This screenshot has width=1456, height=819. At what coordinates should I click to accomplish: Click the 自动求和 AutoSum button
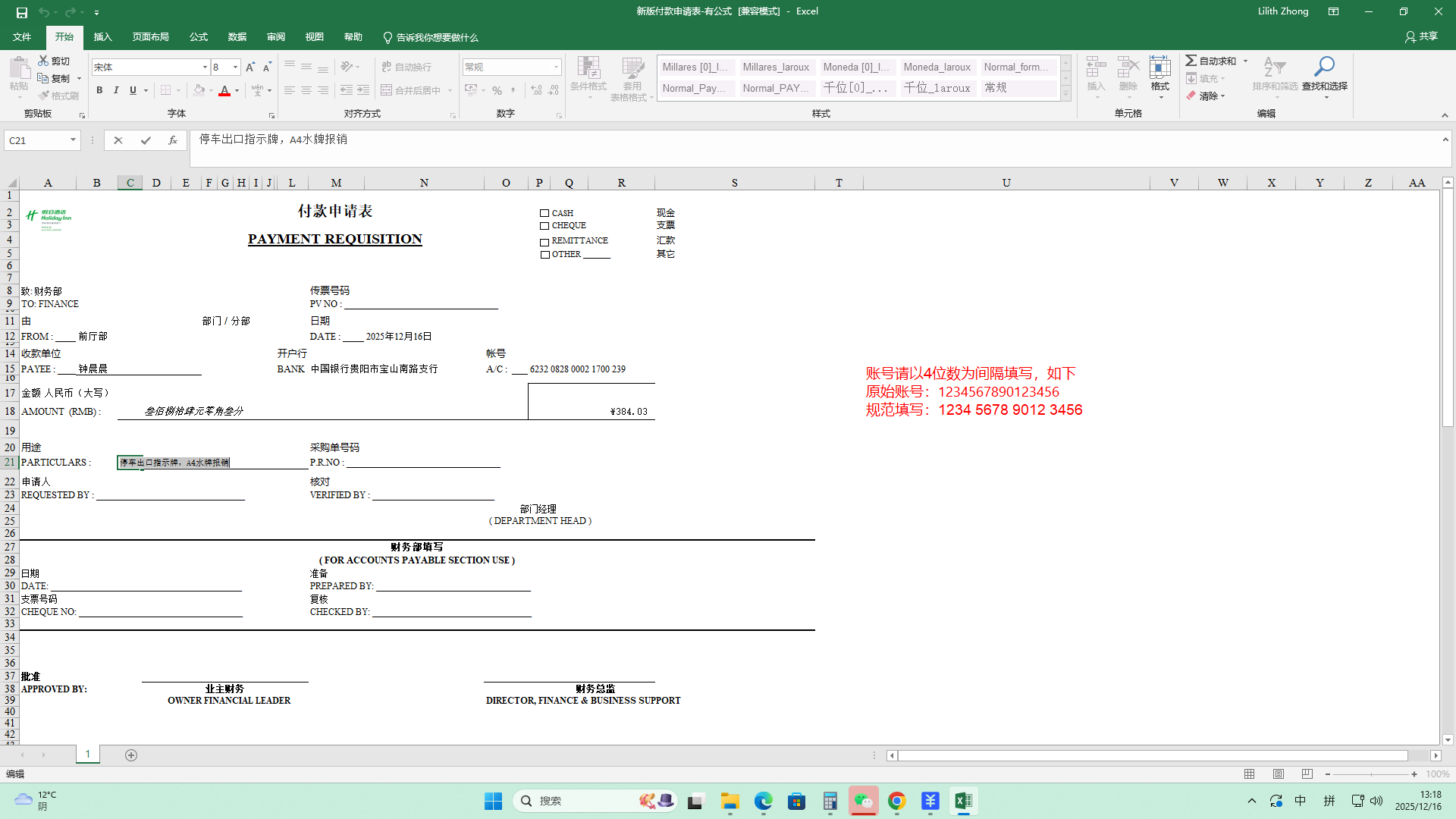tap(1212, 61)
